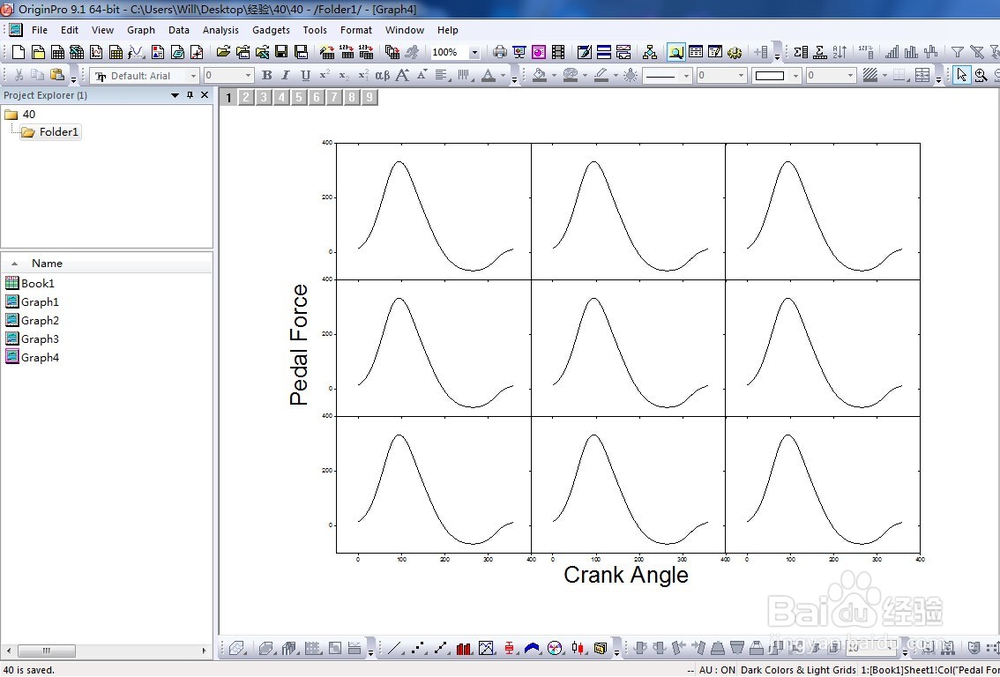
Task: Click the Add Filter funnel icon
Action: pyautogui.click(x=957, y=52)
